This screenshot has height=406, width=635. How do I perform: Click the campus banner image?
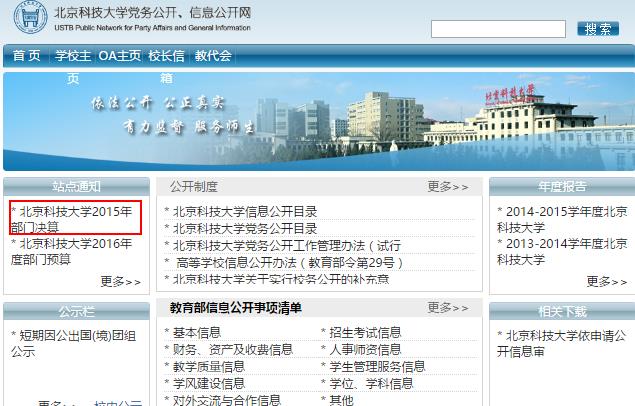click(319, 121)
